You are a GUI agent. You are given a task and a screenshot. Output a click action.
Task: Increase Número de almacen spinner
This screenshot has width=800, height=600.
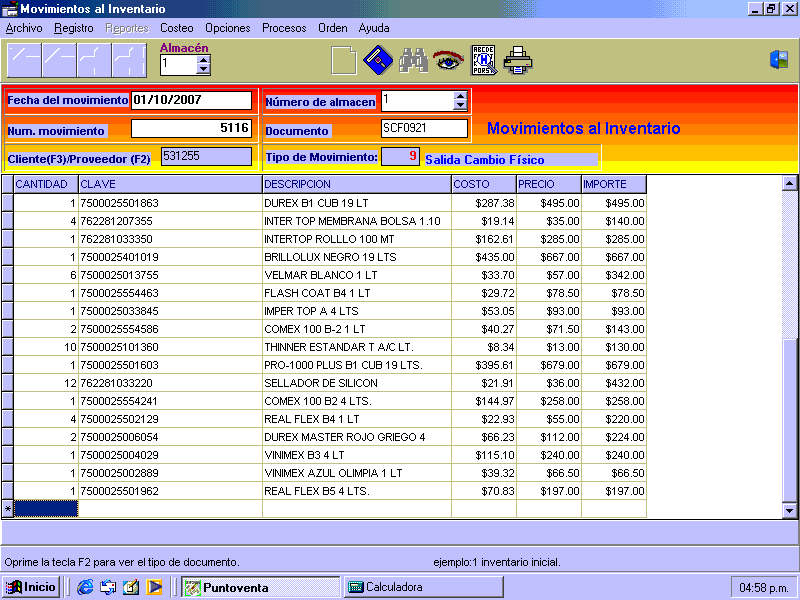click(x=460, y=96)
